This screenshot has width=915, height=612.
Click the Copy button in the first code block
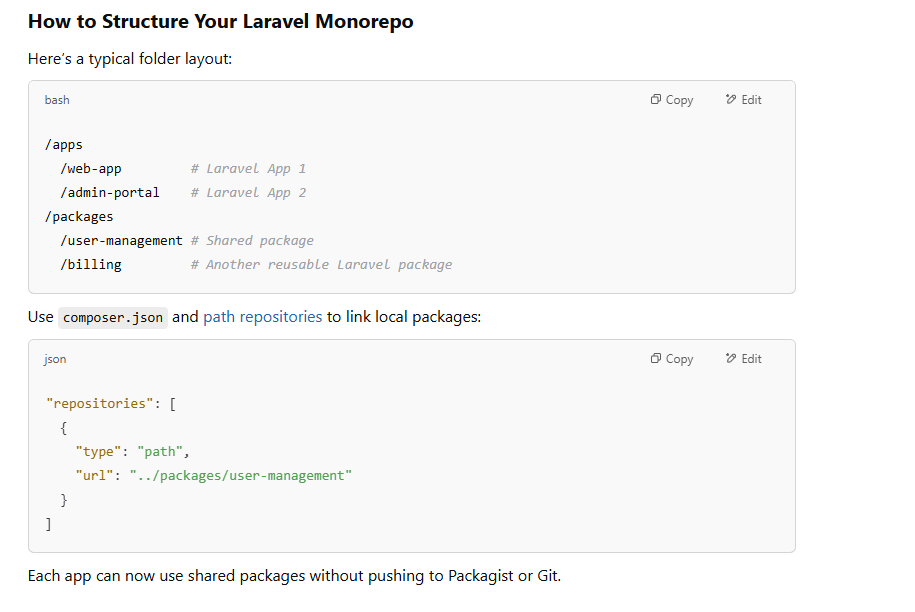tap(671, 99)
